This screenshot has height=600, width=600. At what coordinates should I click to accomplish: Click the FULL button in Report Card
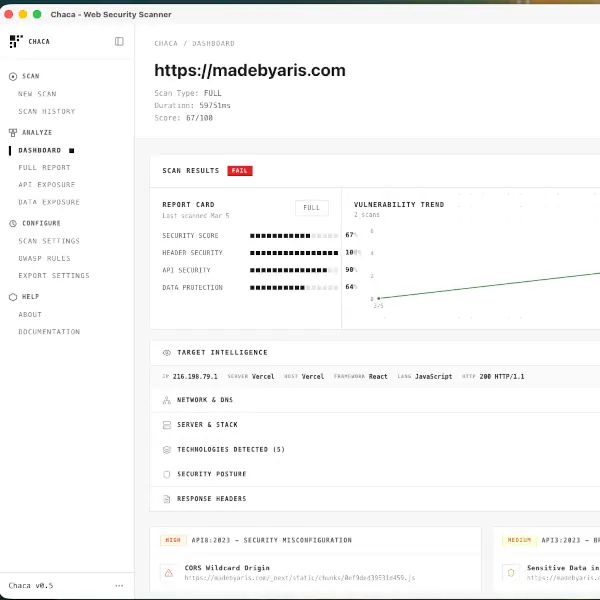point(311,208)
